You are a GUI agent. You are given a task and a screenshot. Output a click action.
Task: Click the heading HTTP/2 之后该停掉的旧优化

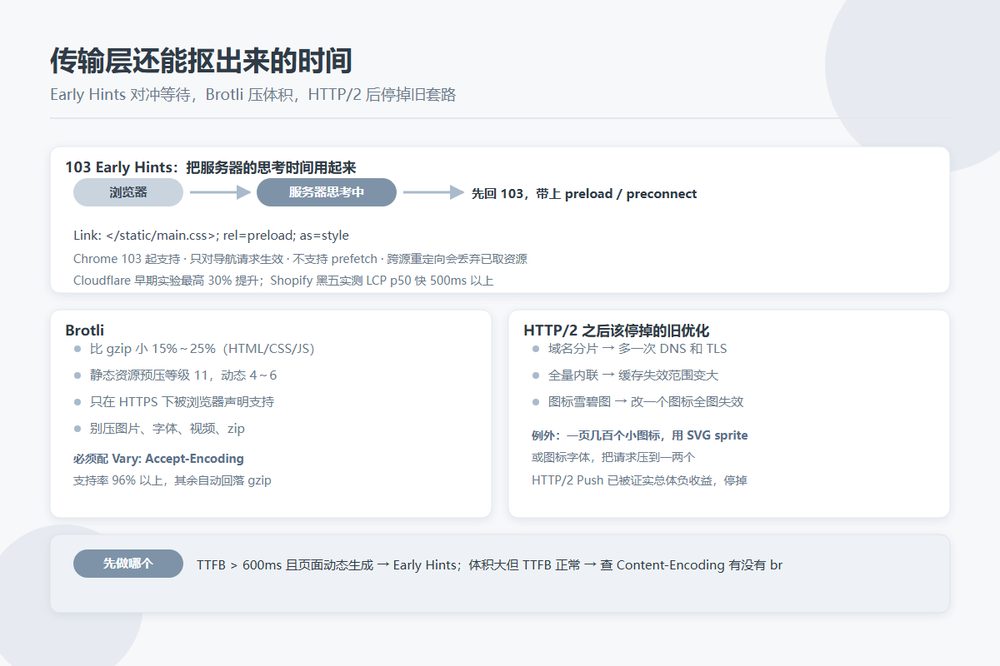(616, 330)
